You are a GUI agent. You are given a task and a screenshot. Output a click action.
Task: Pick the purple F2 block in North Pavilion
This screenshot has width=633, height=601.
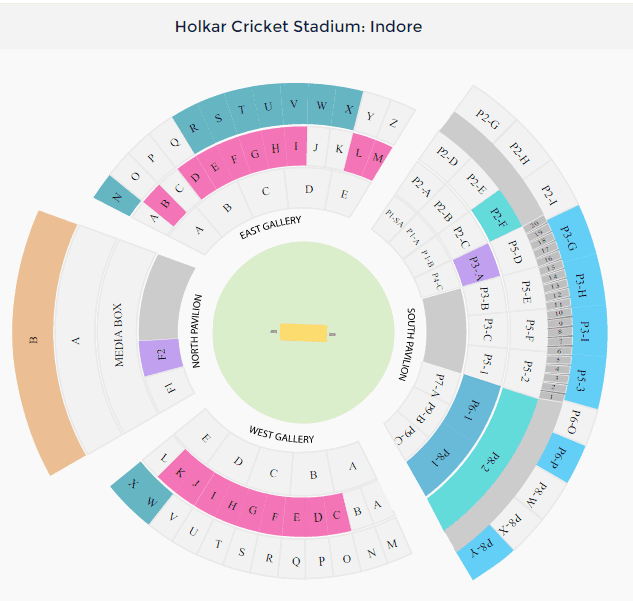161,355
